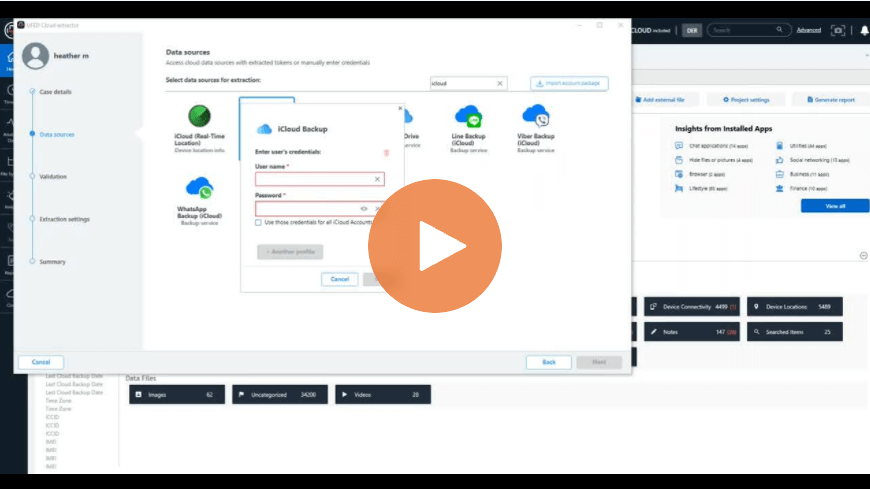Image resolution: width=870 pixels, height=489 pixels.
Task: Click the Back button in the wizard
Action: coord(549,362)
